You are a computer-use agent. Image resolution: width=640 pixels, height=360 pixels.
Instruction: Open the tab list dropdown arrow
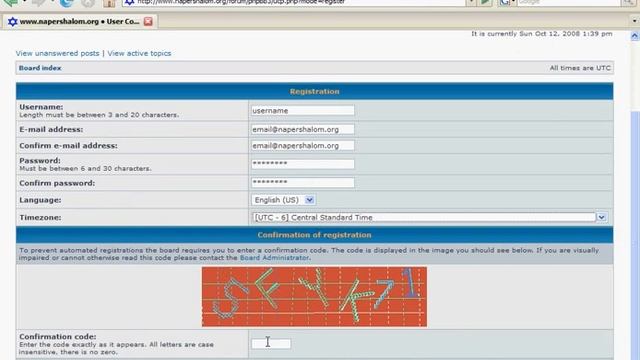[634, 21]
